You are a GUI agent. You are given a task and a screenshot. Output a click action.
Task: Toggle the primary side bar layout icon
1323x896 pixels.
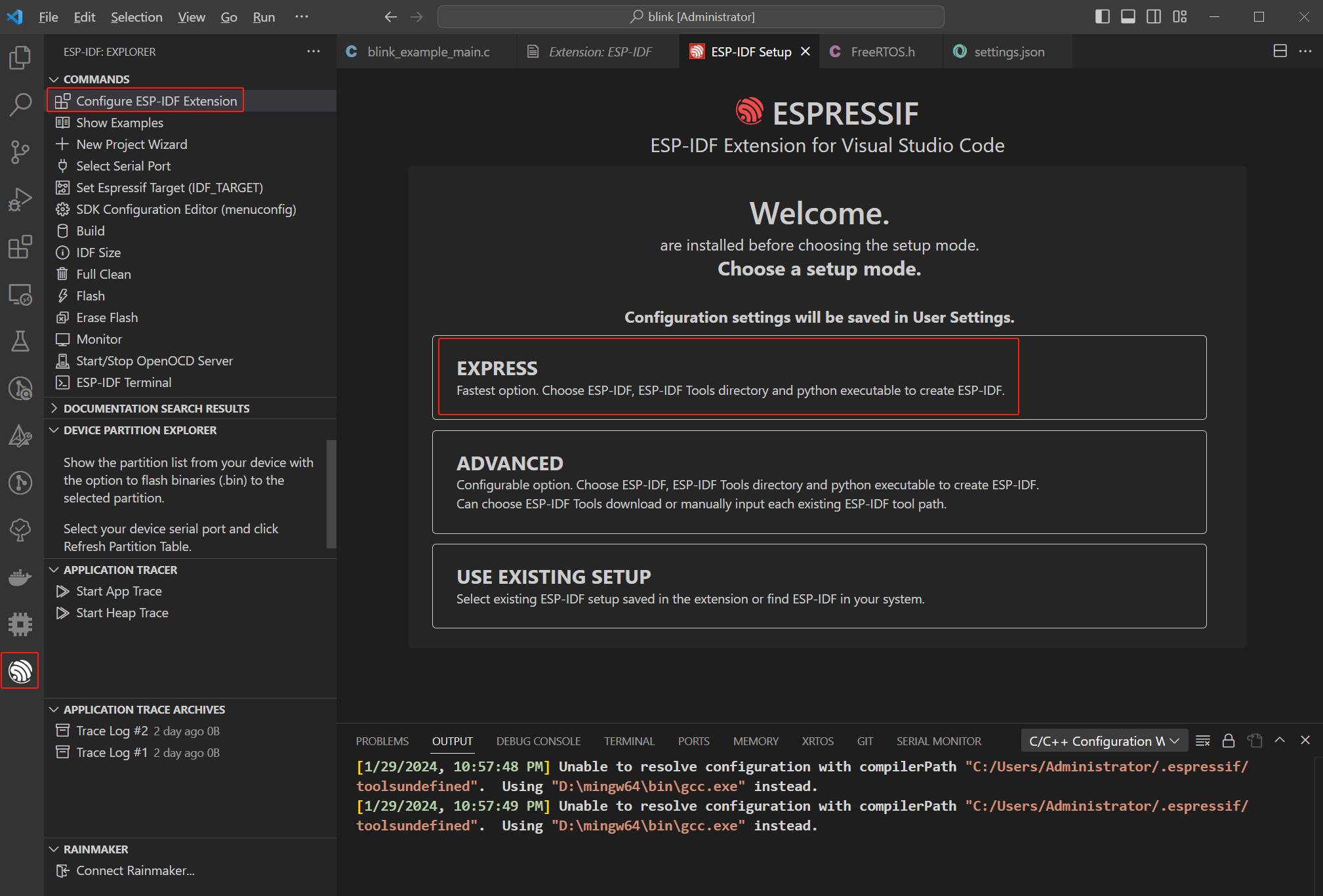pos(1103,16)
